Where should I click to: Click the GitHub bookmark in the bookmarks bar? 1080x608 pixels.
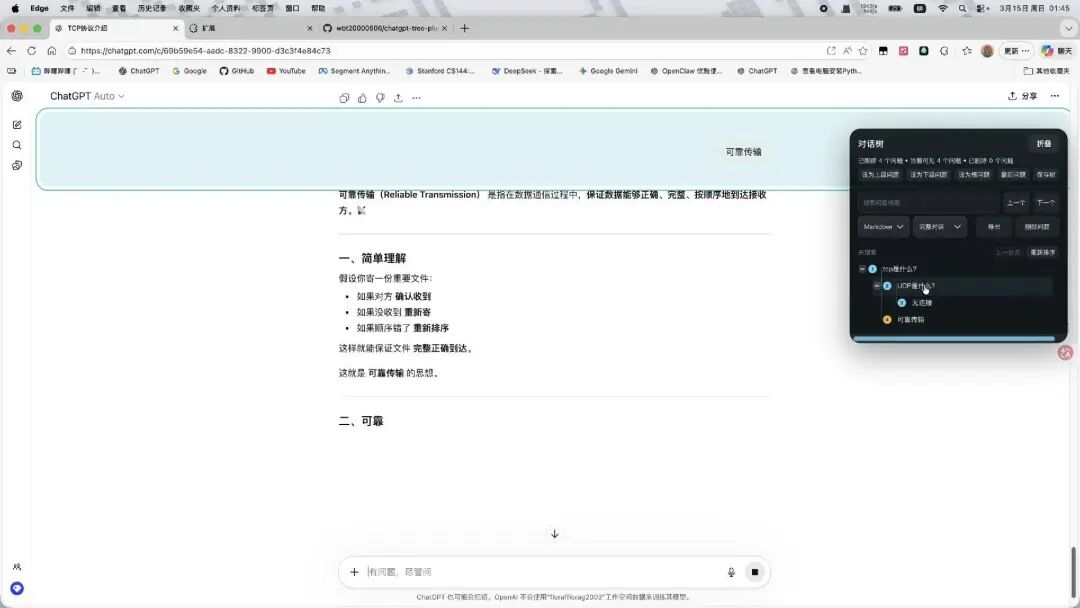tap(237, 71)
